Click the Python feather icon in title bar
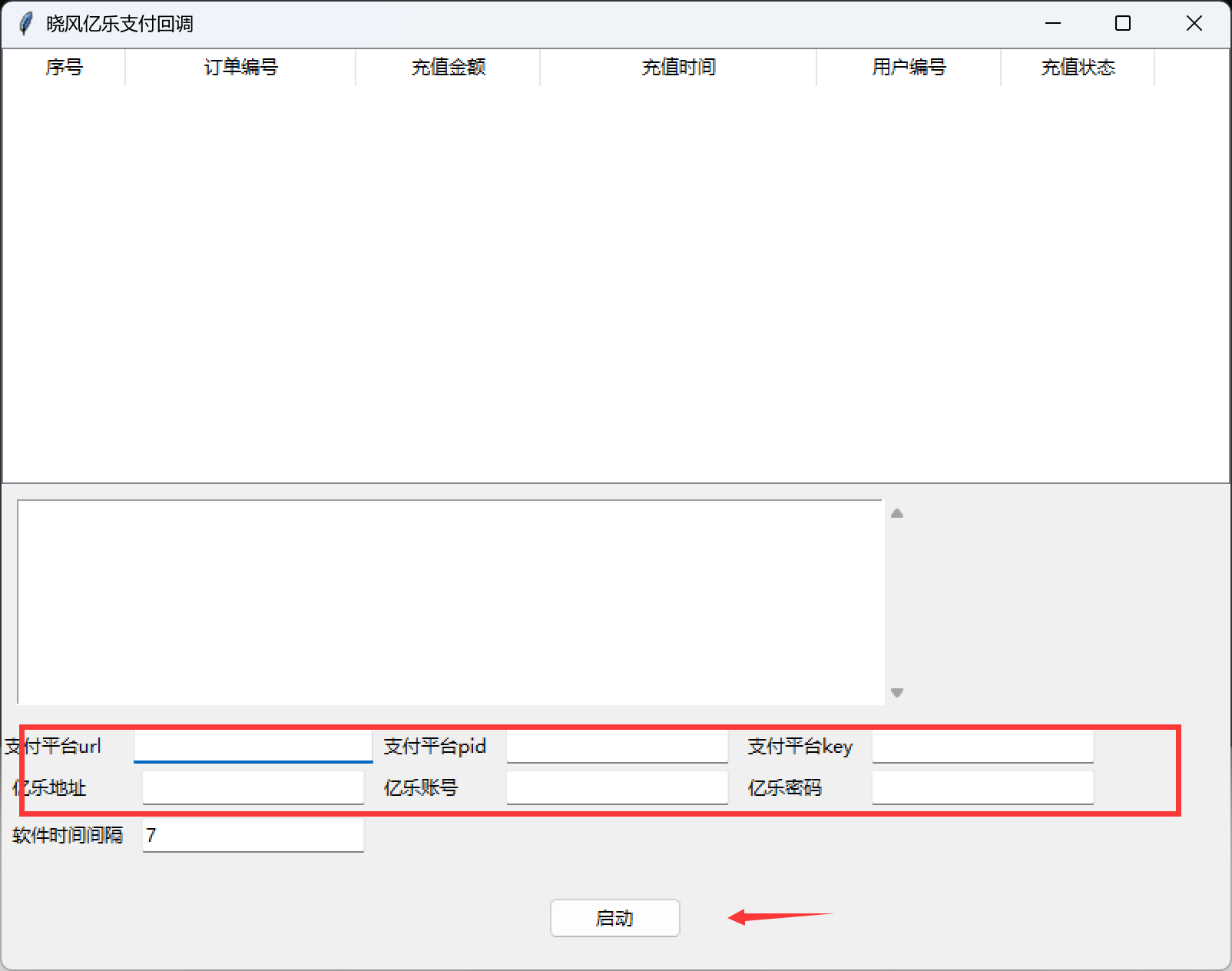Image resolution: width=1232 pixels, height=971 pixels. tap(25, 24)
